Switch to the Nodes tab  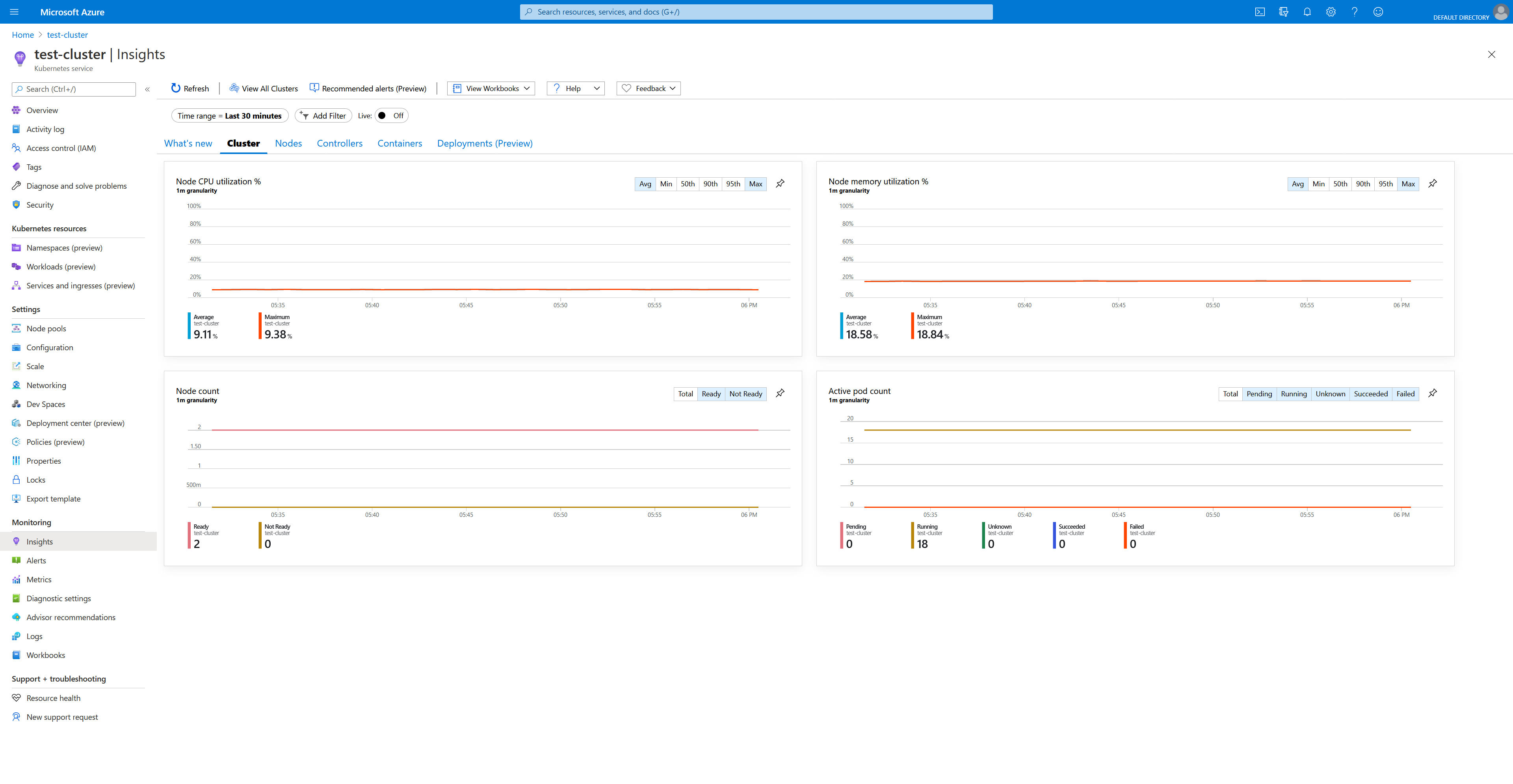288,143
